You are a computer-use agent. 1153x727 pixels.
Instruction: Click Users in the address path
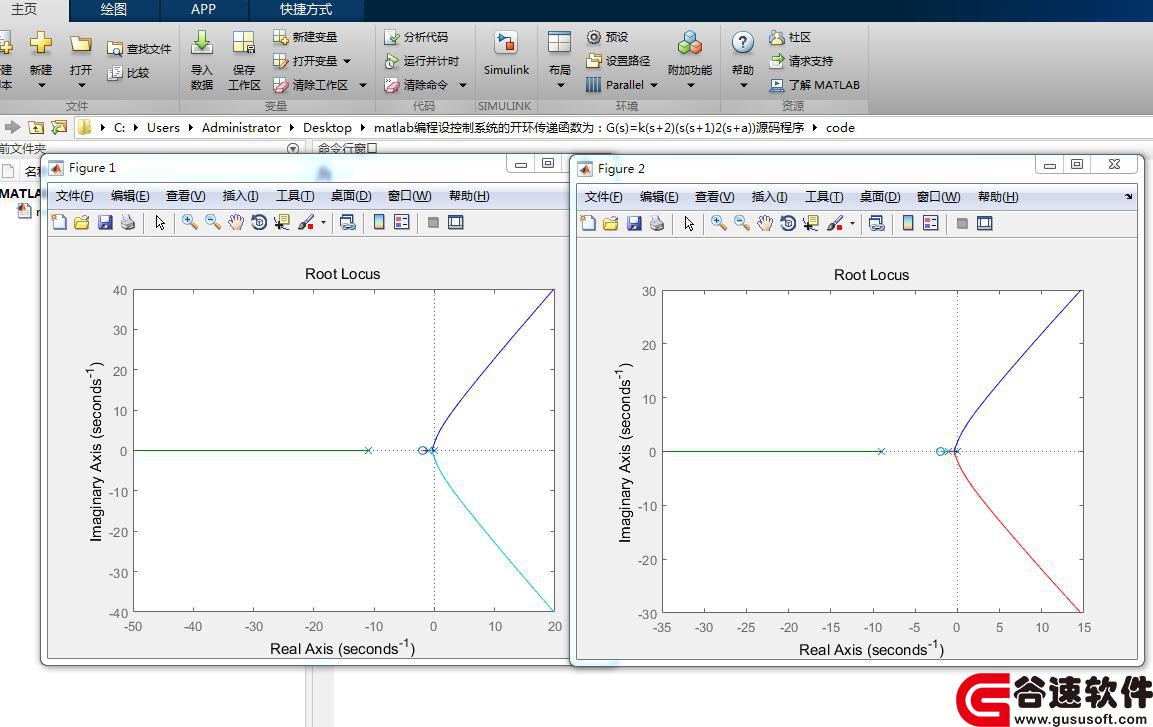163,127
